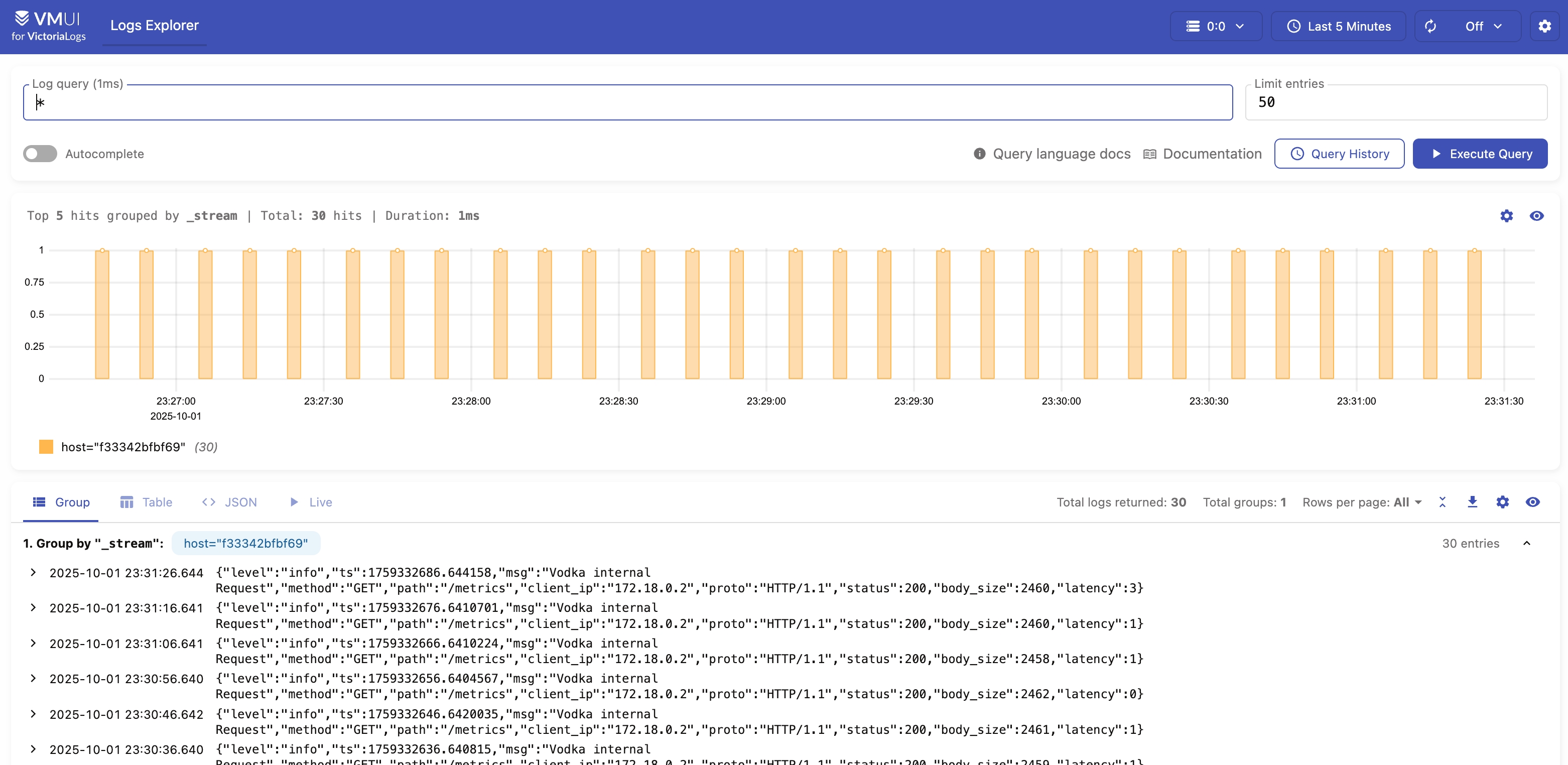Click collapse all groups icon

[1442, 502]
